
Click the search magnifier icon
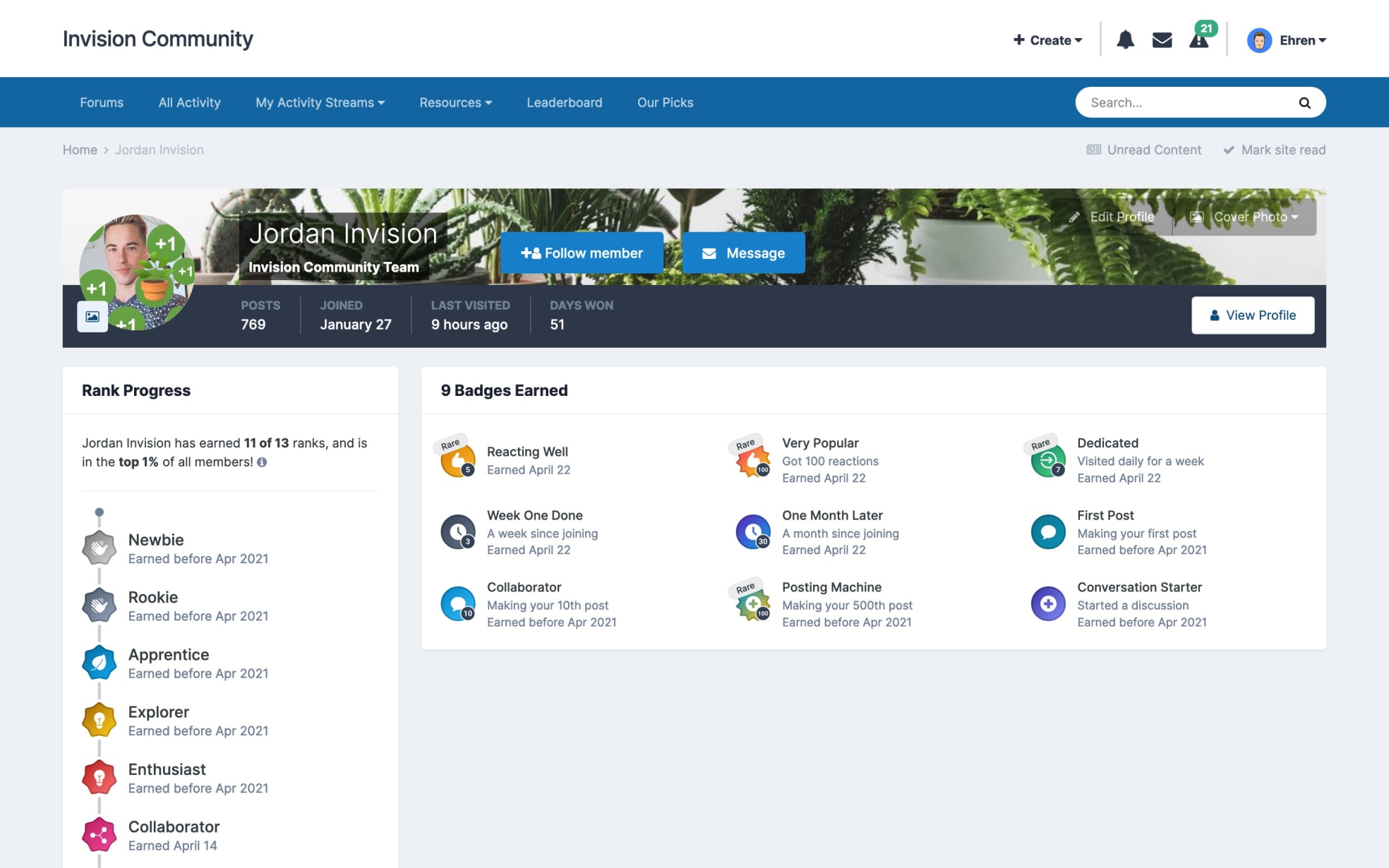click(1304, 103)
